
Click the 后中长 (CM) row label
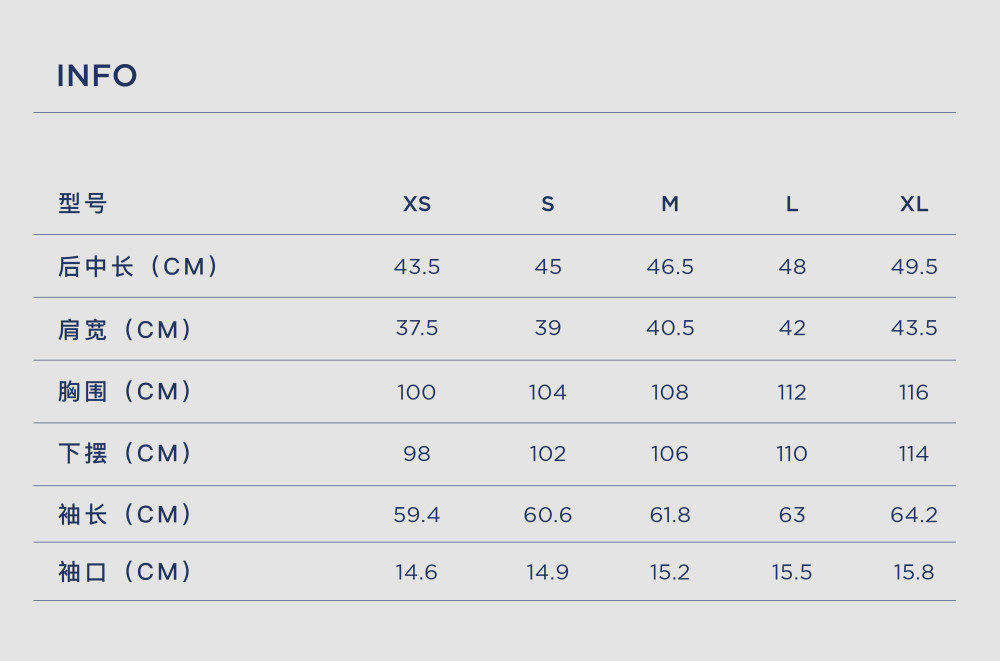click(138, 267)
